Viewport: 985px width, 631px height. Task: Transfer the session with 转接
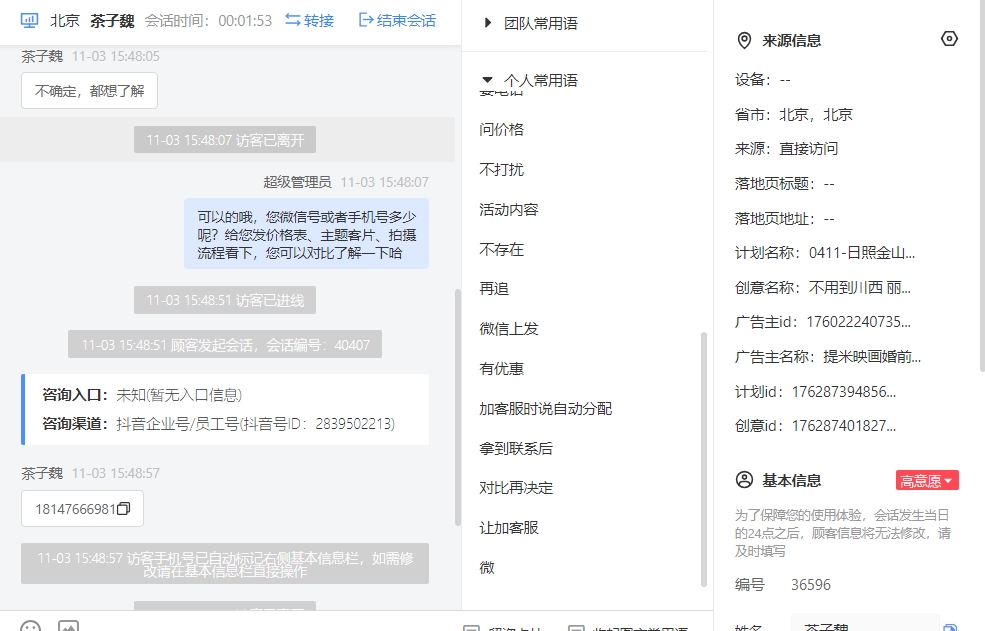[310, 21]
